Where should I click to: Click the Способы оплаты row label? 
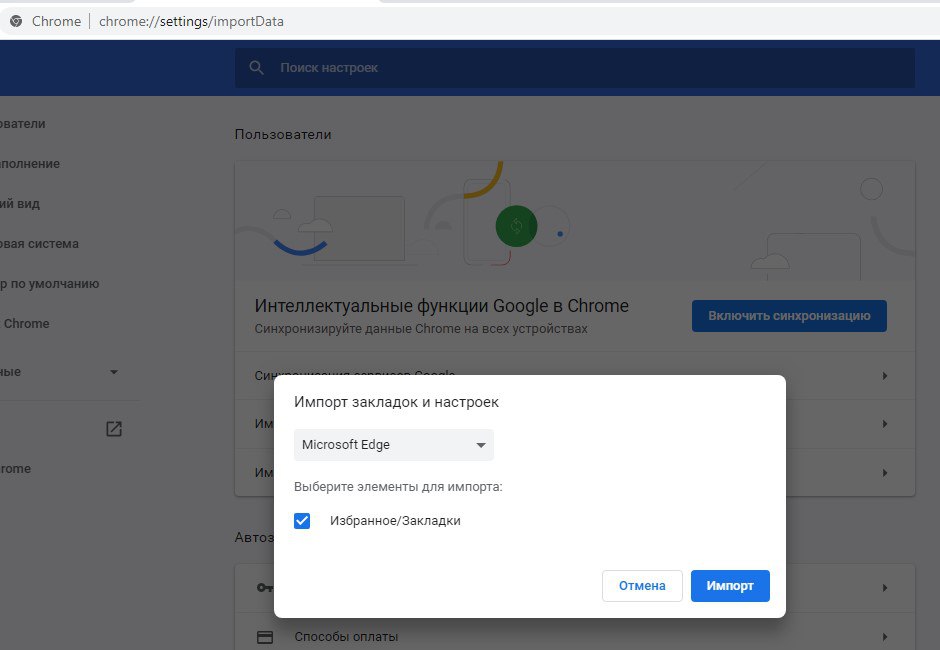(x=346, y=637)
